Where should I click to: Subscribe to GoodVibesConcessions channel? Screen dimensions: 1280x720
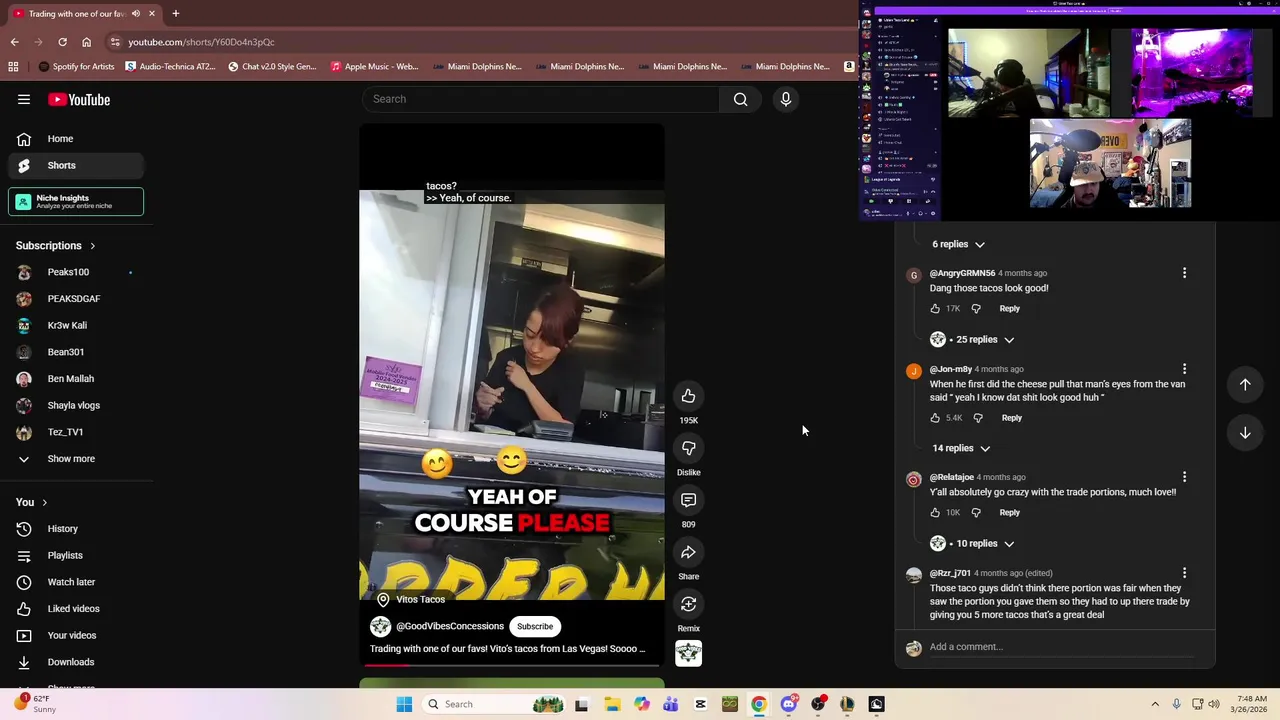pos(535,627)
